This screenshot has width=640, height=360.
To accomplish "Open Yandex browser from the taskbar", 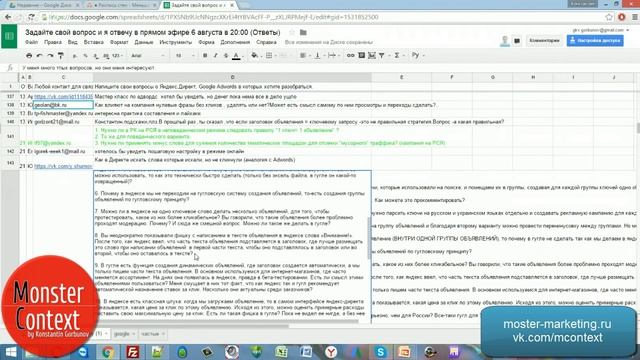I will point(331,352).
